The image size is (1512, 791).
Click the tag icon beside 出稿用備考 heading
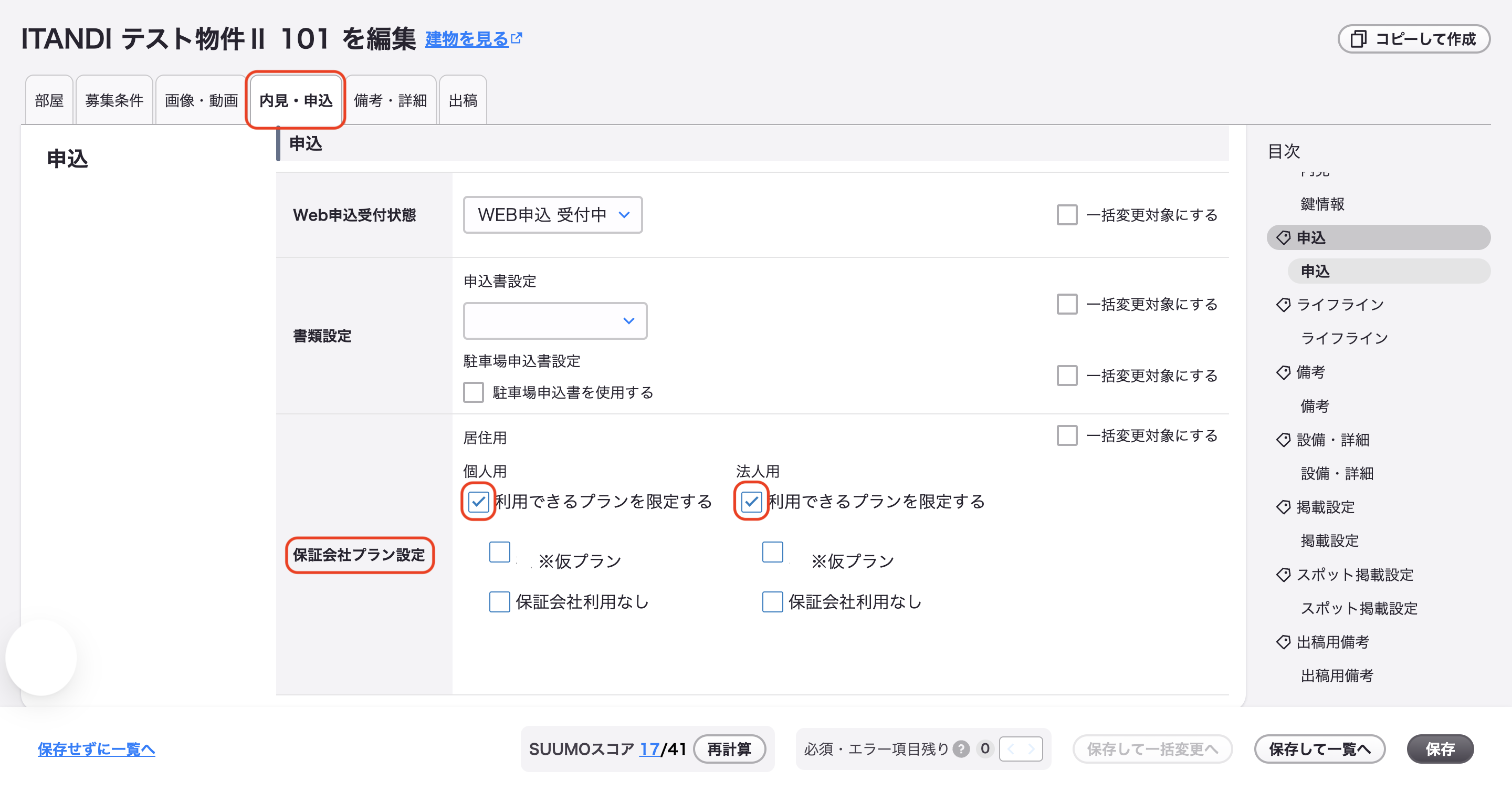click(1283, 642)
